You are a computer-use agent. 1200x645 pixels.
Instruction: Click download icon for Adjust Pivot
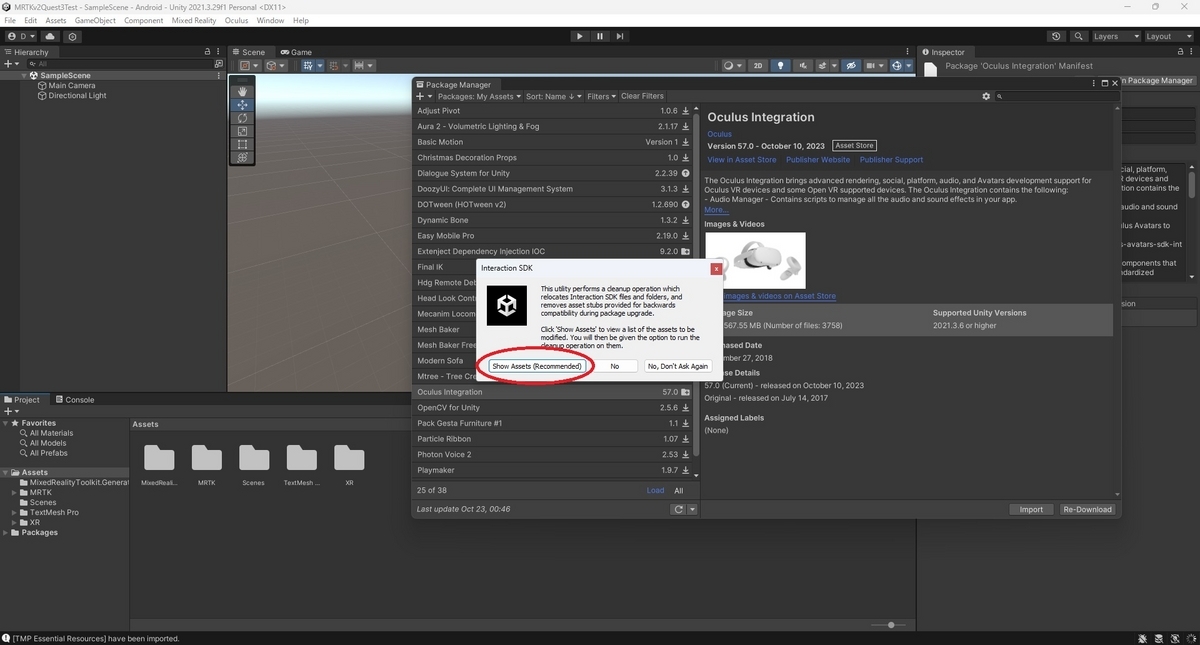click(x=686, y=111)
